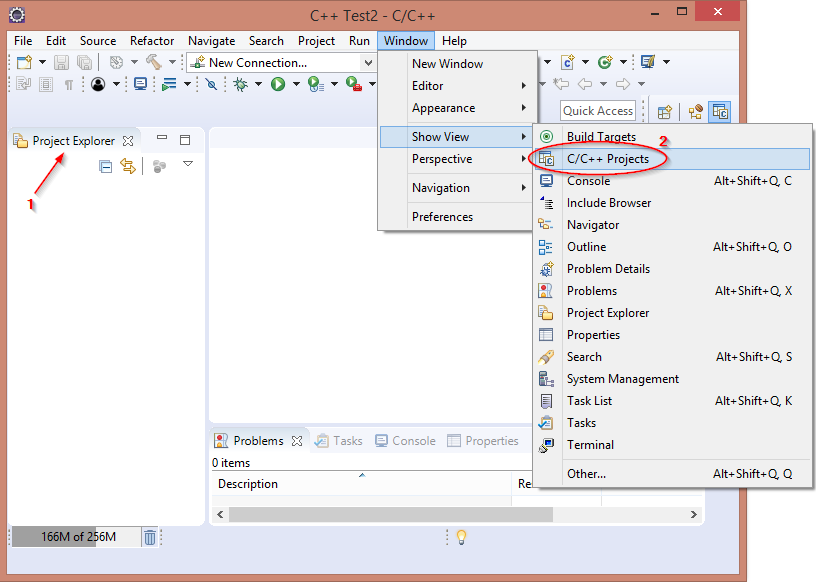Run garbage collector trash icon
816x582 pixels.
coord(149,537)
